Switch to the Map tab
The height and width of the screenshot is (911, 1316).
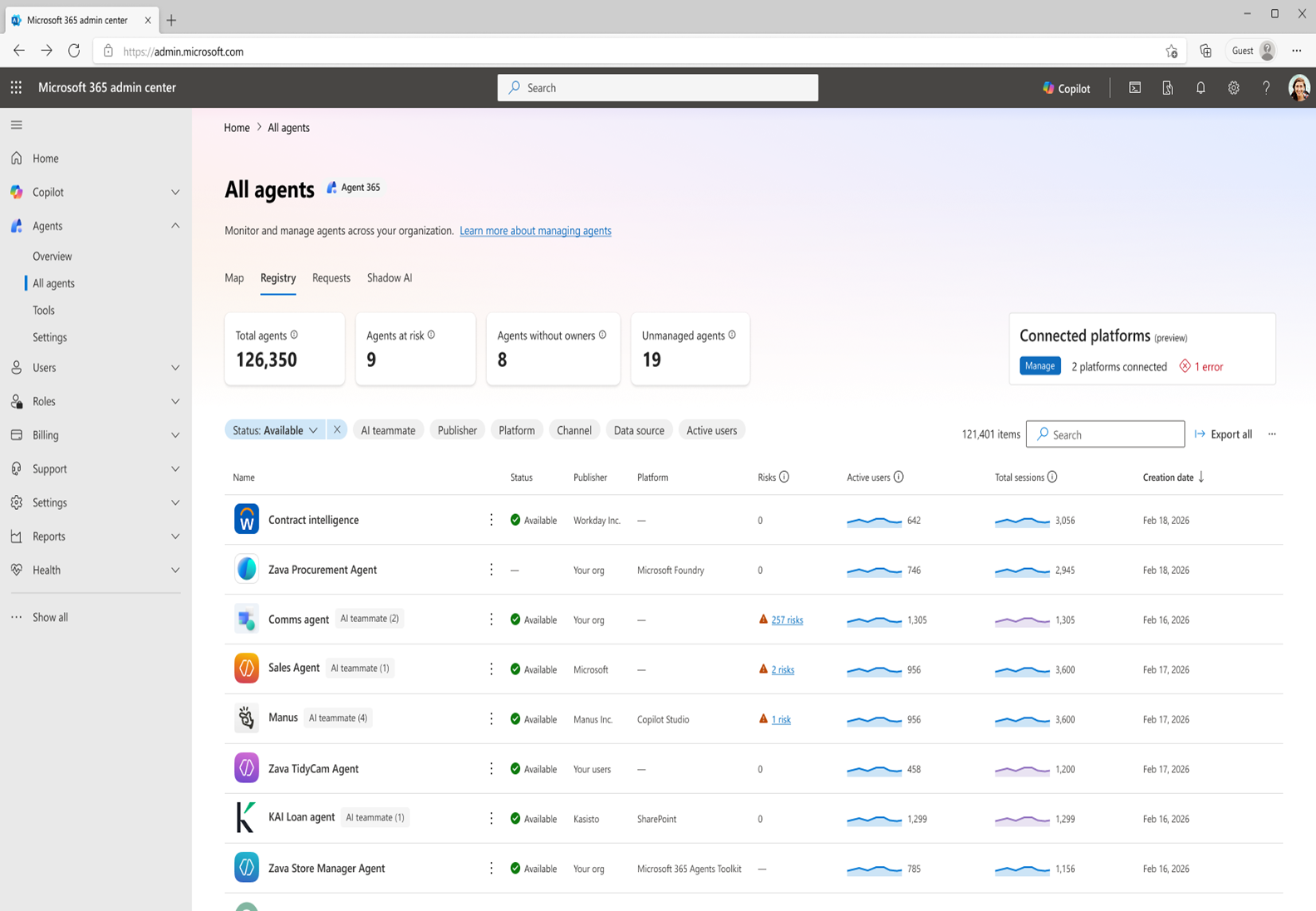(234, 278)
